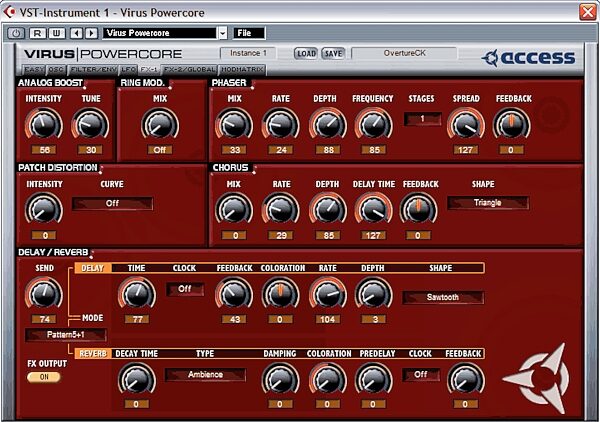
Task: Click the Phaser Spread value 127
Action: pyautogui.click(x=466, y=150)
